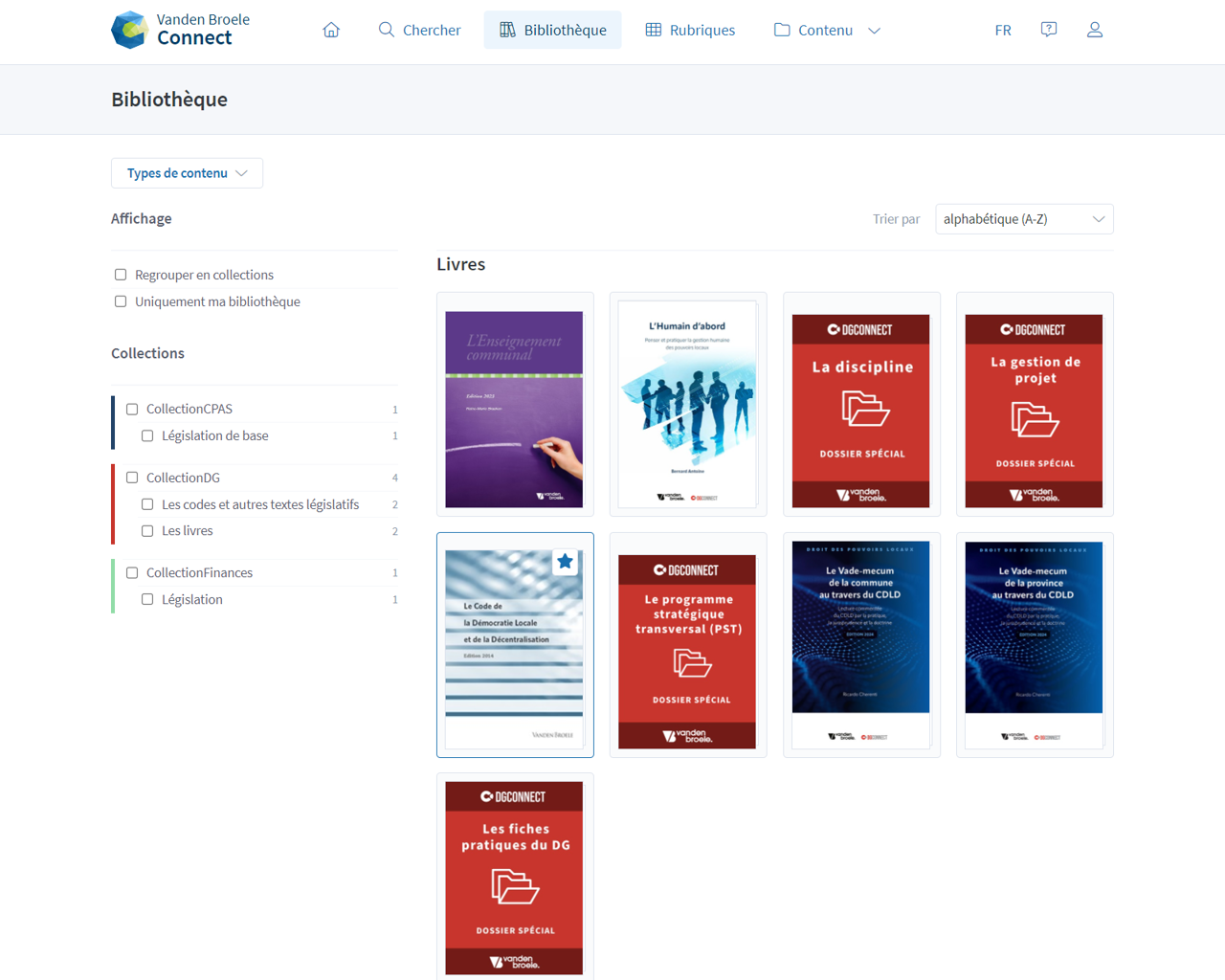The height and width of the screenshot is (980, 1225).
Task: Tick the CollectionFinances checkbox
Action: [x=132, y=572]
